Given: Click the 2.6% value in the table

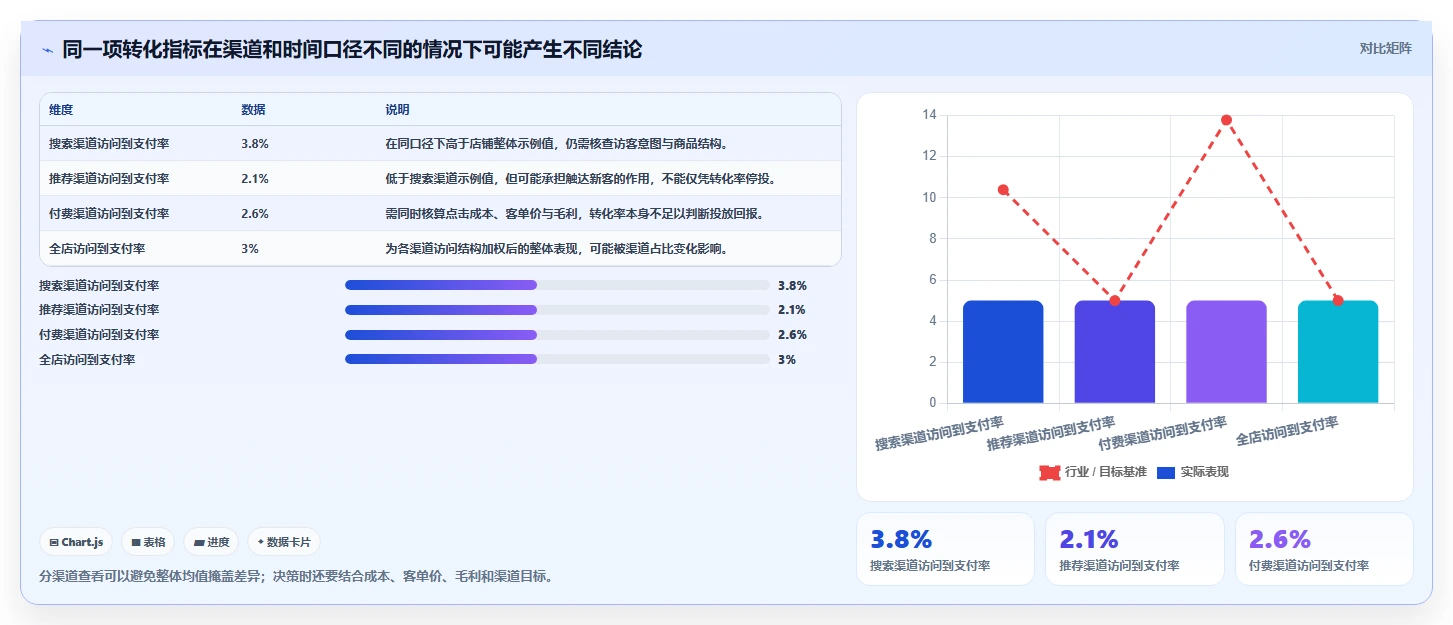Looking at the screenshot, I should 255,214.
